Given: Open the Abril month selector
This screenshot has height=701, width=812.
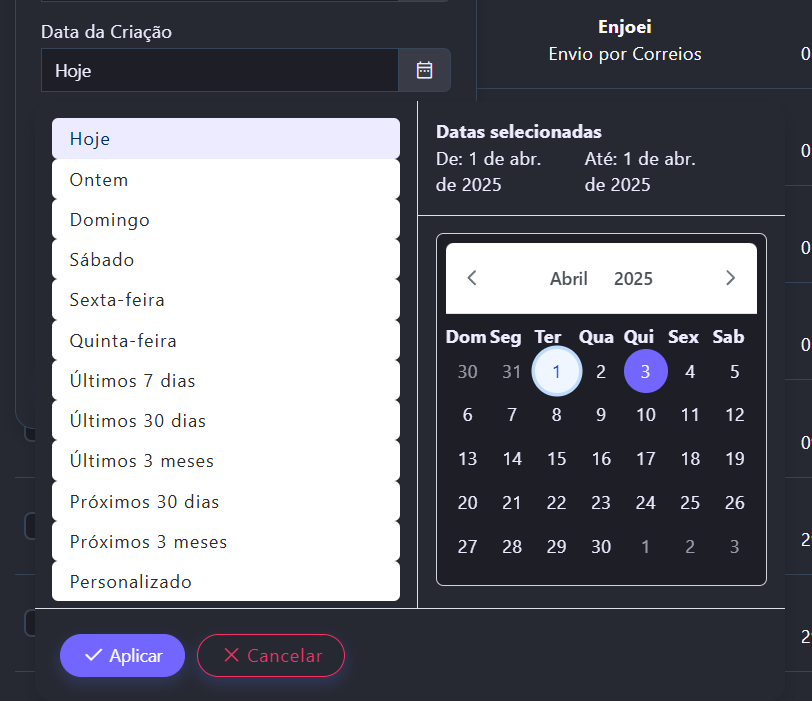Looking at the screenshot, I should point(569,279).
